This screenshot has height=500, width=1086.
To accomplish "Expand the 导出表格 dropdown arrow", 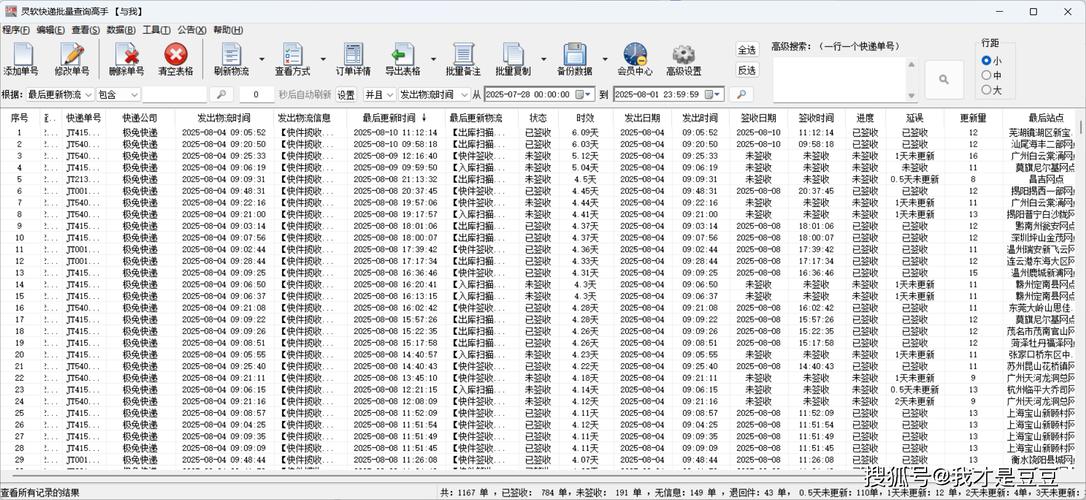I will 433,59.
